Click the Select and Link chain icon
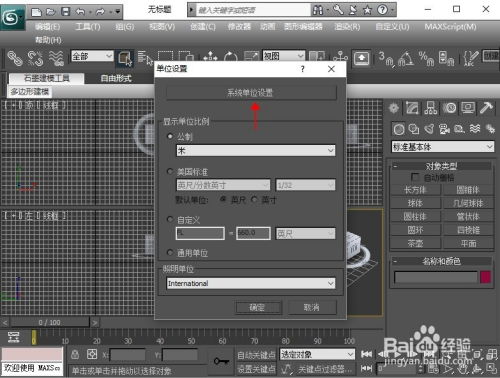 (15, 58)
